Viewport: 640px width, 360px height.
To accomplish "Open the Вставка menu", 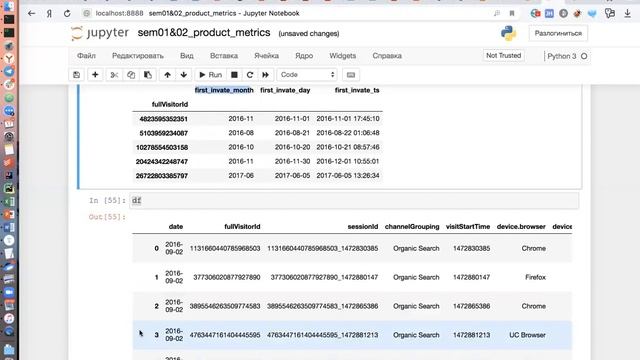I will click(x=224, y=56).
